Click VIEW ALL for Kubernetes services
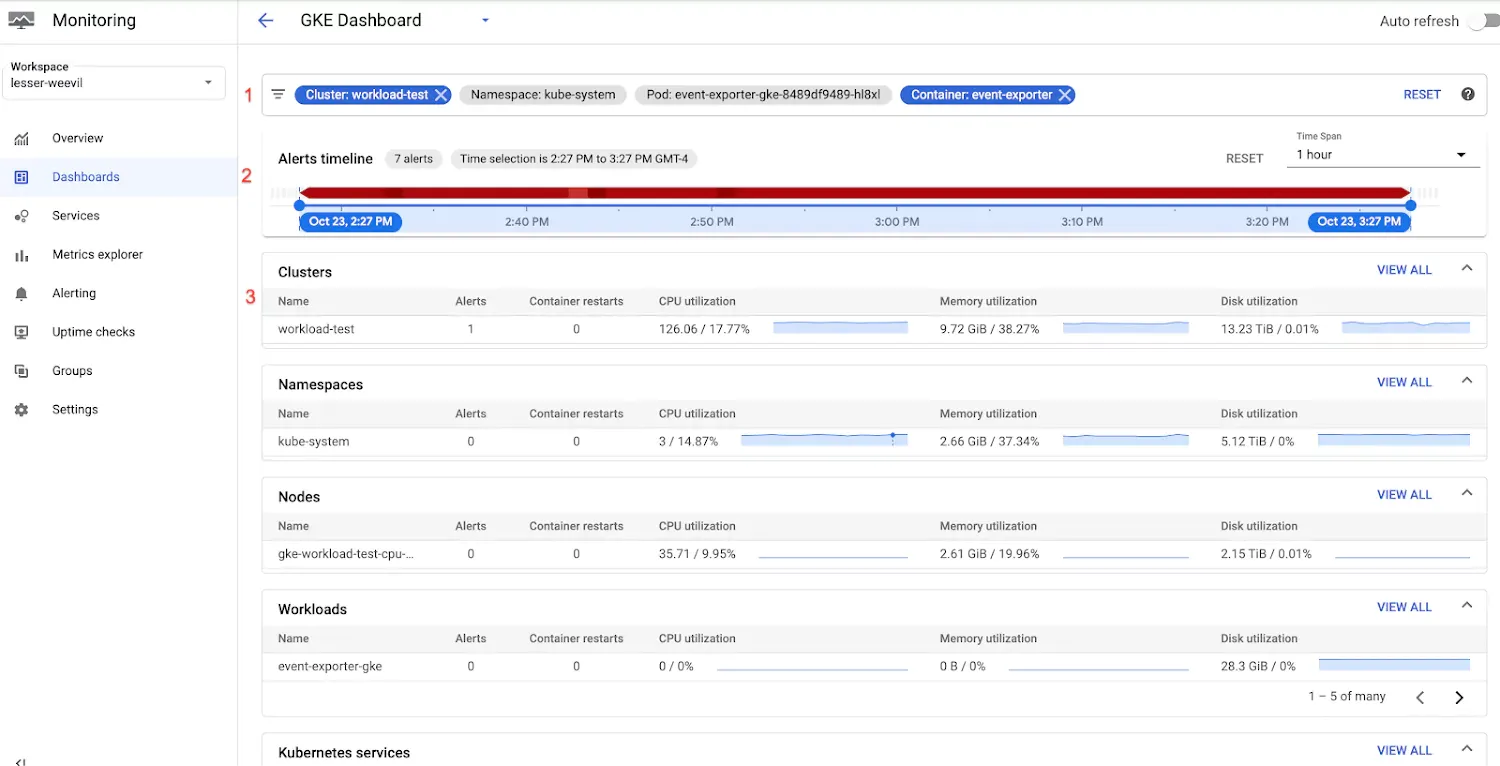The width and height of the screenshot is (1500, 766). tap(1405, 751)
